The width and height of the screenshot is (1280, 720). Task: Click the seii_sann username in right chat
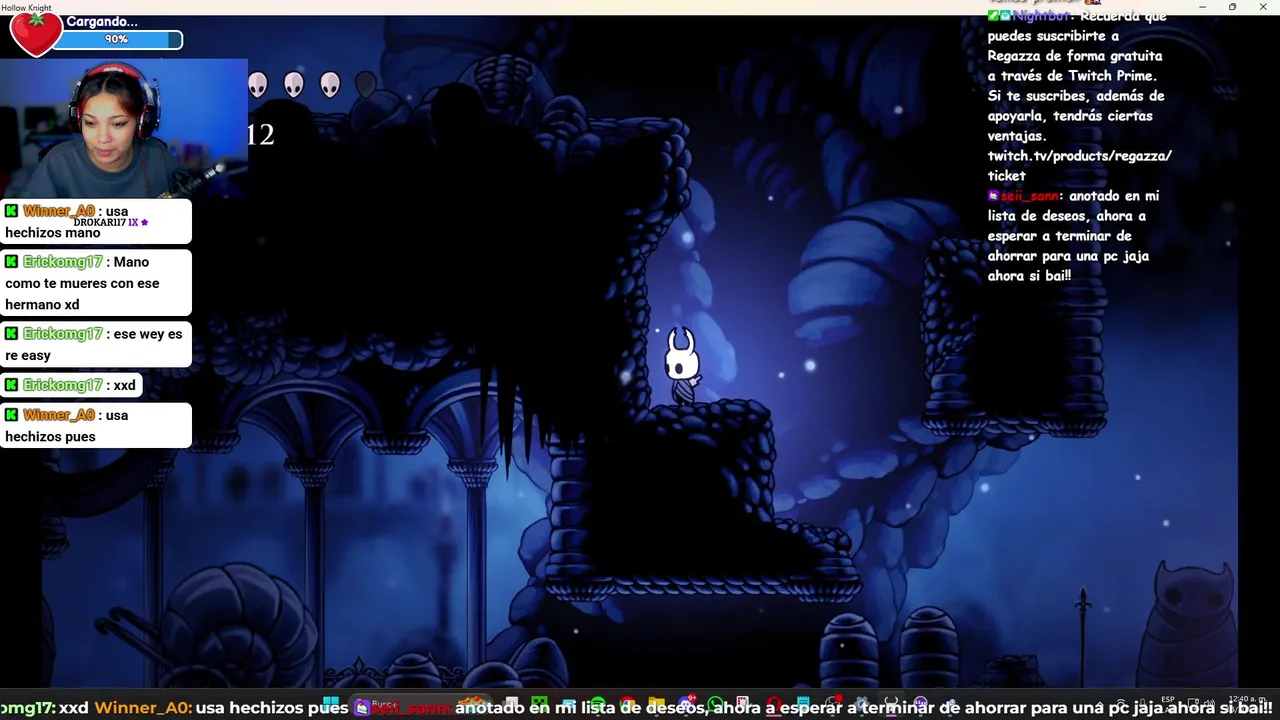1029,196
